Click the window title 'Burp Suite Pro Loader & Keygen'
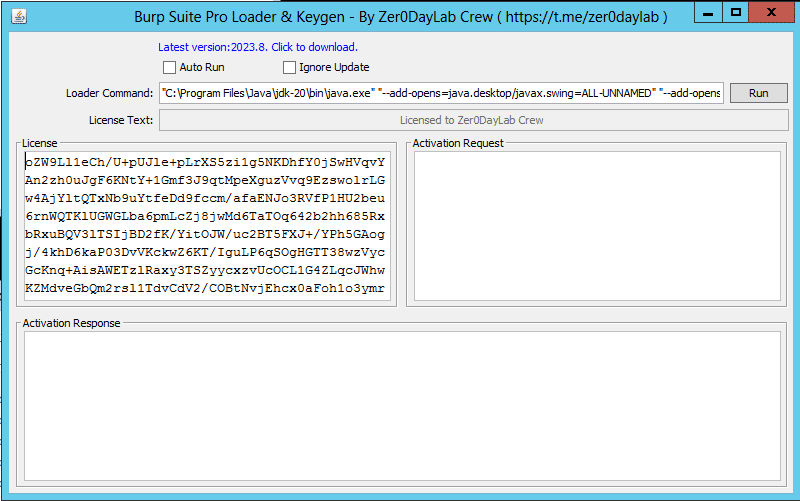 point(240,17)
